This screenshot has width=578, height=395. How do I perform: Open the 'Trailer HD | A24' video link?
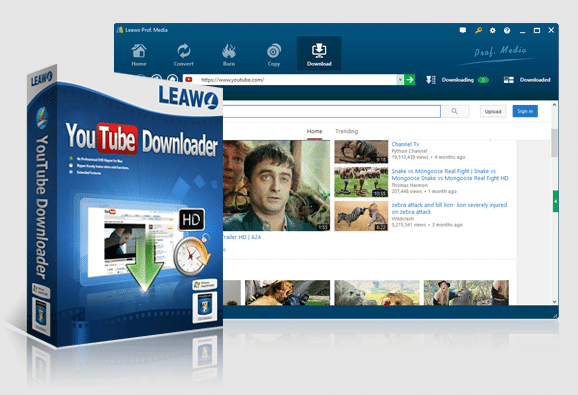tap(242, 237)
